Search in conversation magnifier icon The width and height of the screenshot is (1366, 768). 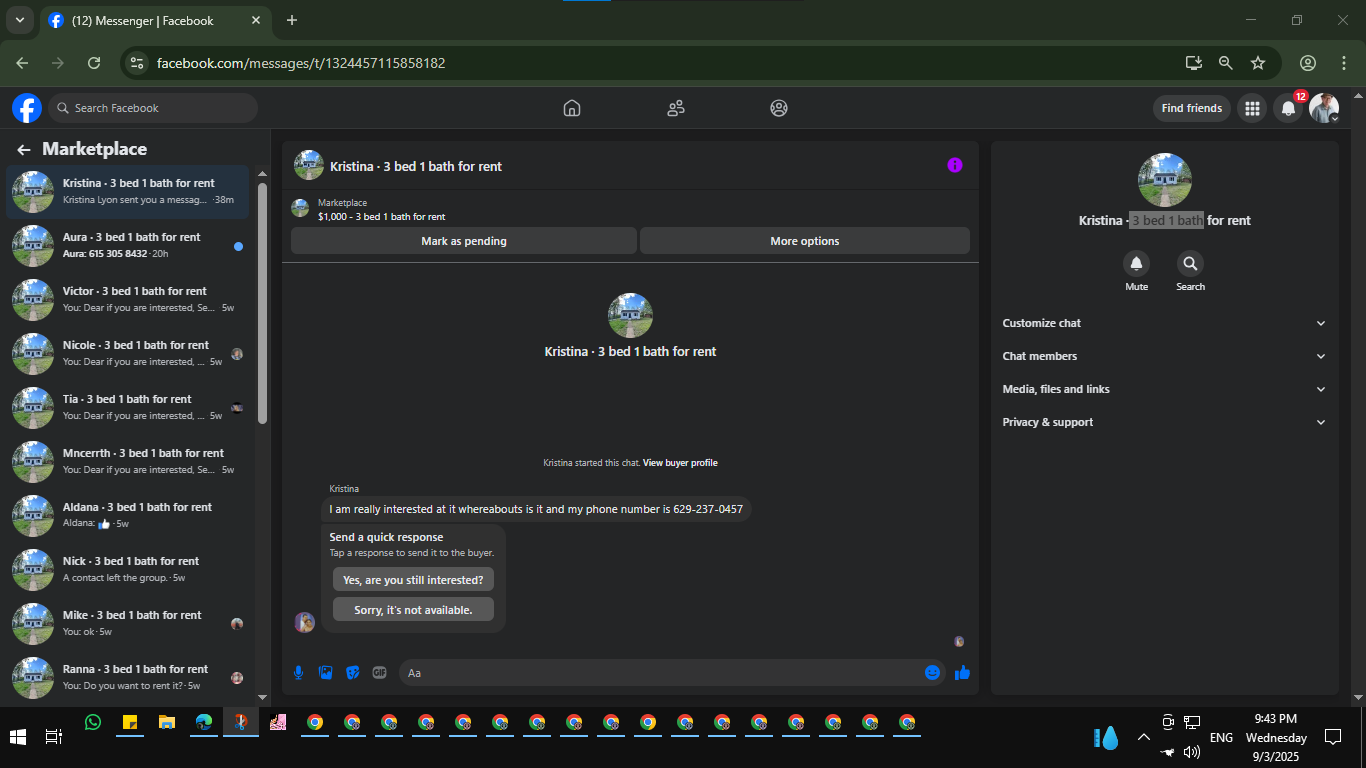click(1190, 264)
